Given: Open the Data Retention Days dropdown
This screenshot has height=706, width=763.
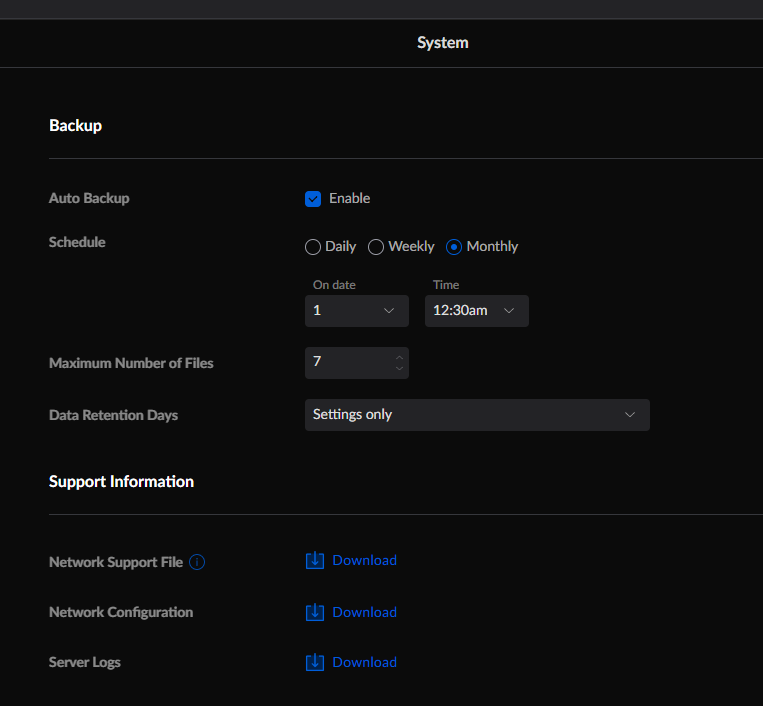Looking at the screenshot, I should 477,415.
